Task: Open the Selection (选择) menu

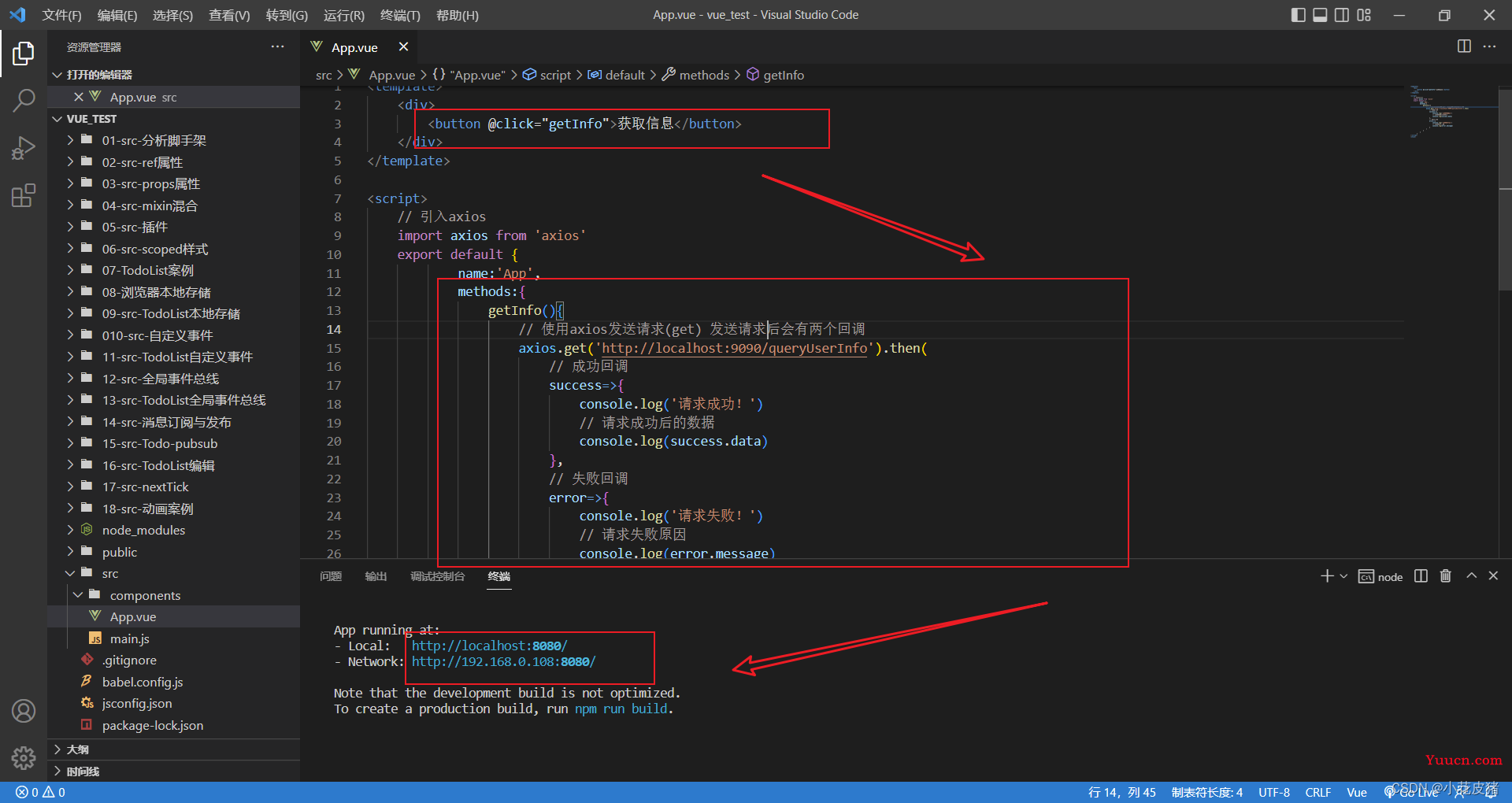Action: (172, 16)
